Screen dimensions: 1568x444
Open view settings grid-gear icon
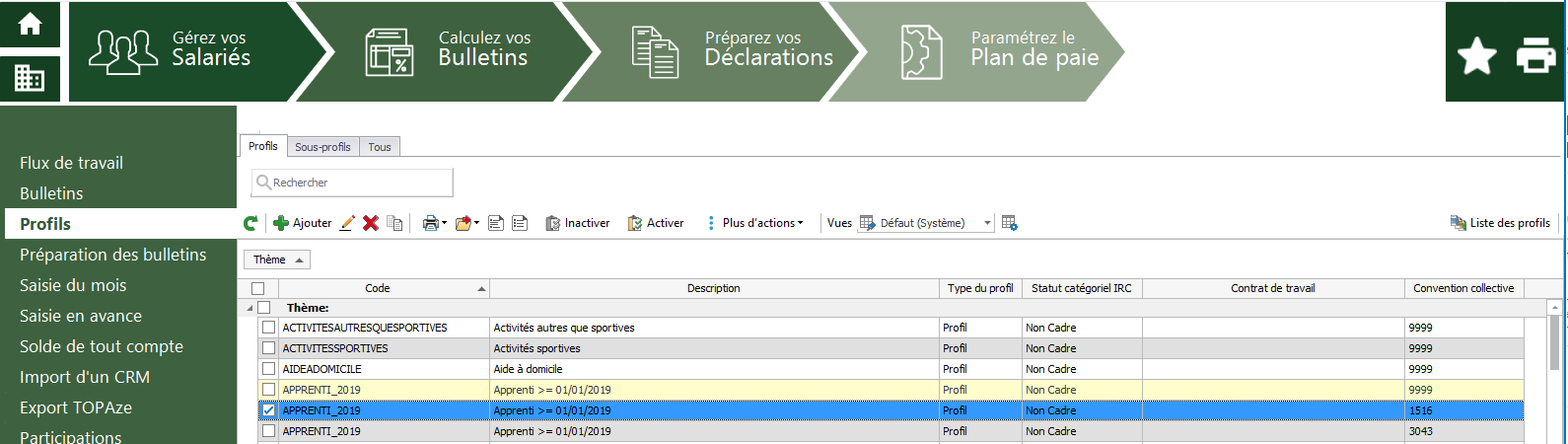[1009, 223]
